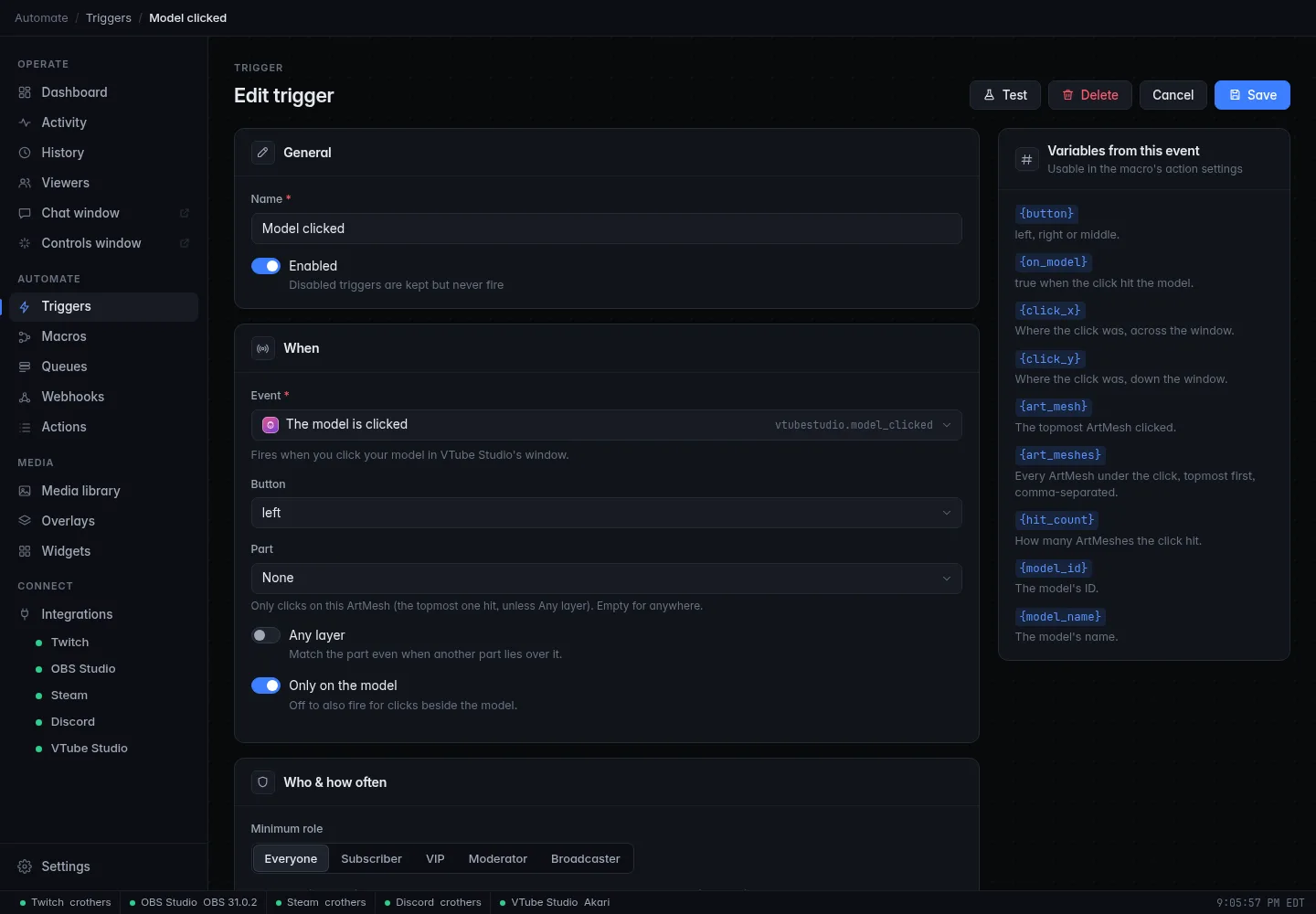1316x914 pixels.
Task: Click Discord crothers status bar entry
Action: click(433, 903)
